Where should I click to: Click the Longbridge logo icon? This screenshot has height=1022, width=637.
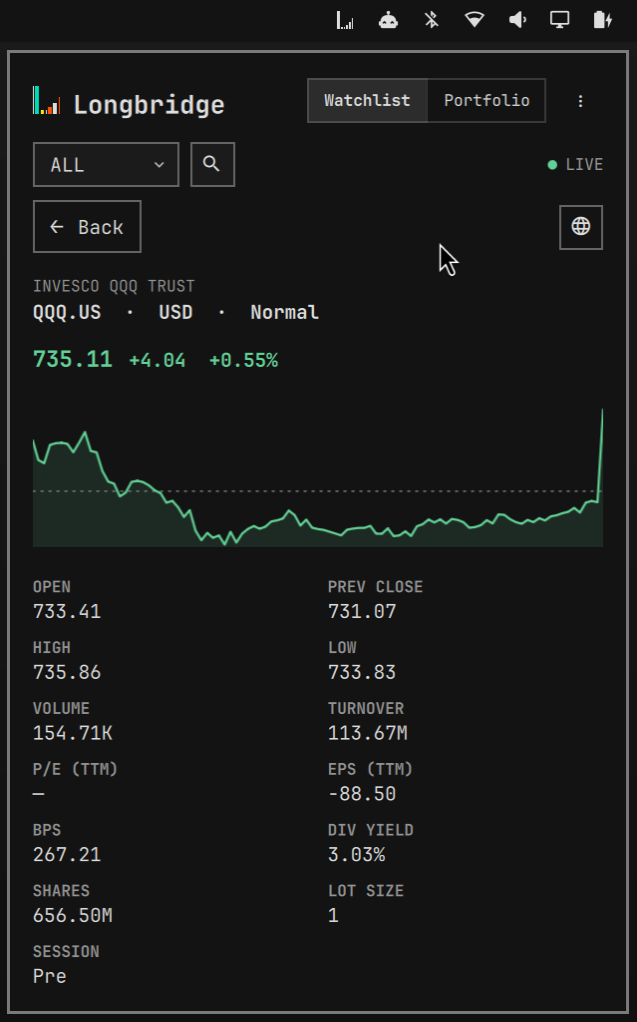pyautogui.click(x=46, y=101)
